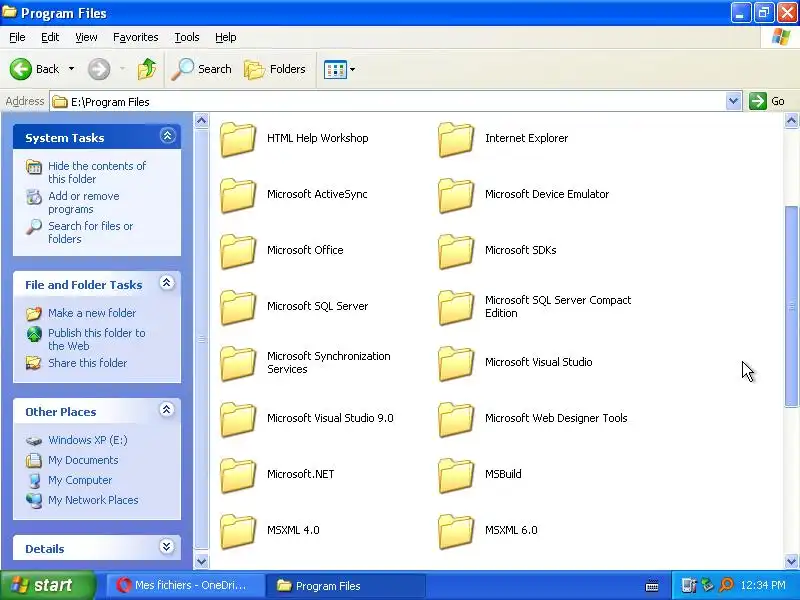Select the Microsoft Office folder icon
Viewport: 800px width, 600px height.
point(238,251)
